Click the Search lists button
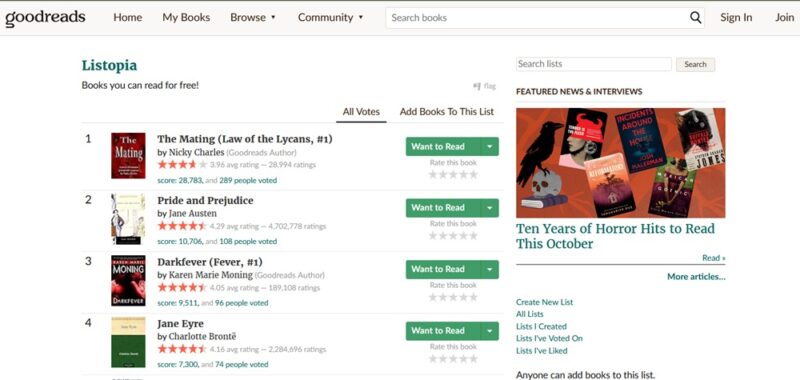Screen dimensions: 800x380 pos(695,64)
